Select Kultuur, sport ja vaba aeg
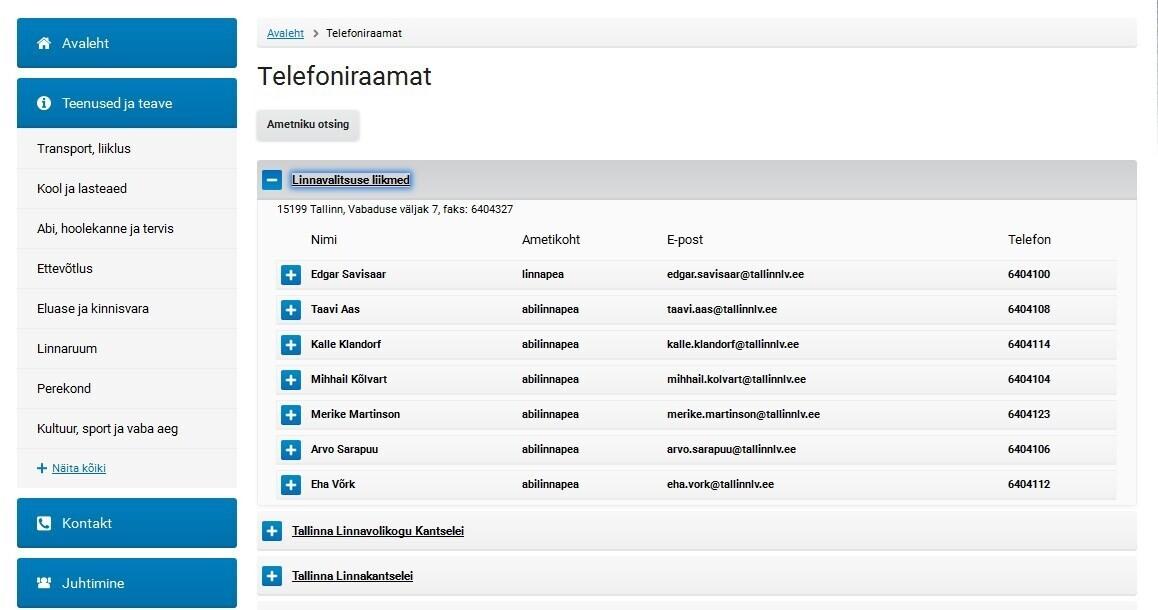The image size is (1158, 610). (127, 428)
